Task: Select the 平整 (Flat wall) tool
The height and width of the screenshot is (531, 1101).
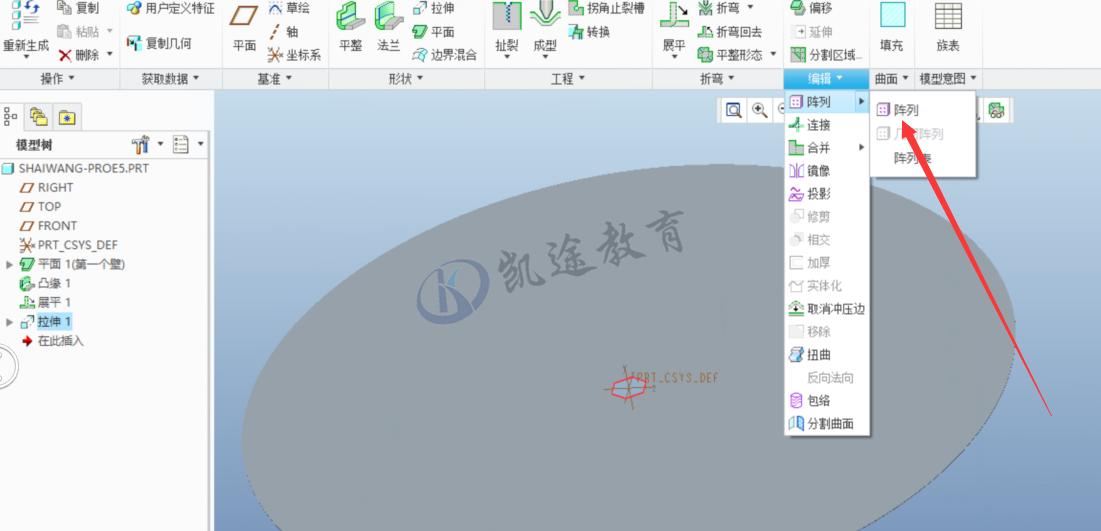Action: pos(350,28)
